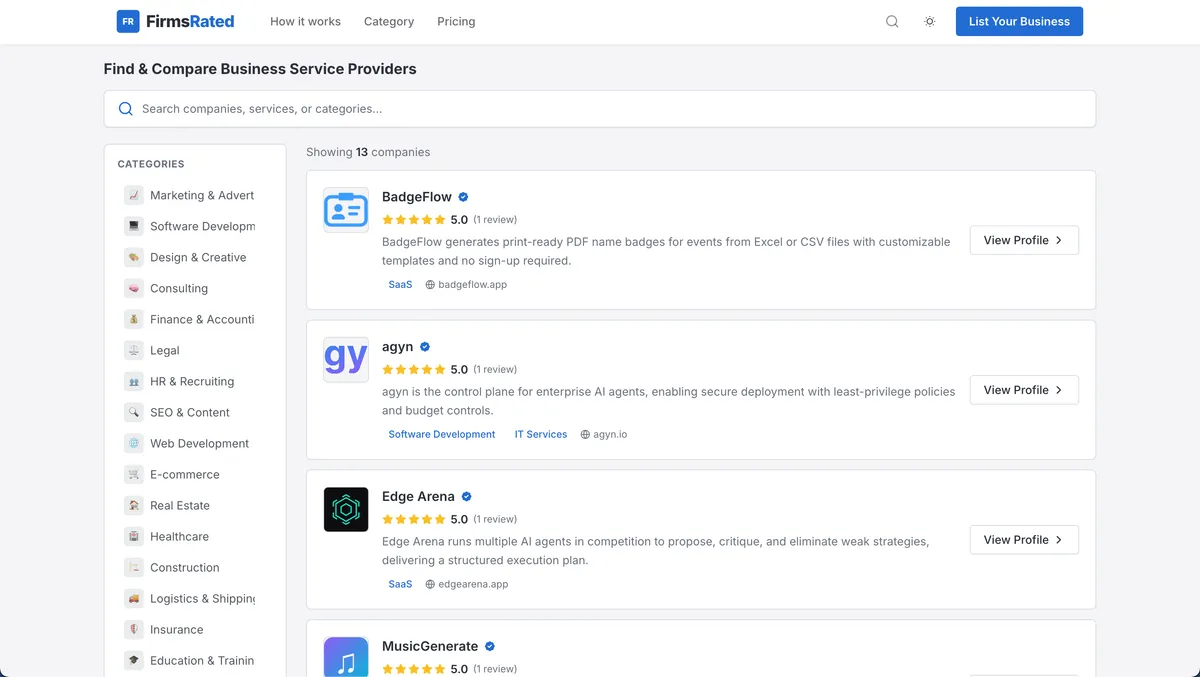The image size is (1200, 677).
Task: Click agyn's verified badge icon
Action: (425, 347)
